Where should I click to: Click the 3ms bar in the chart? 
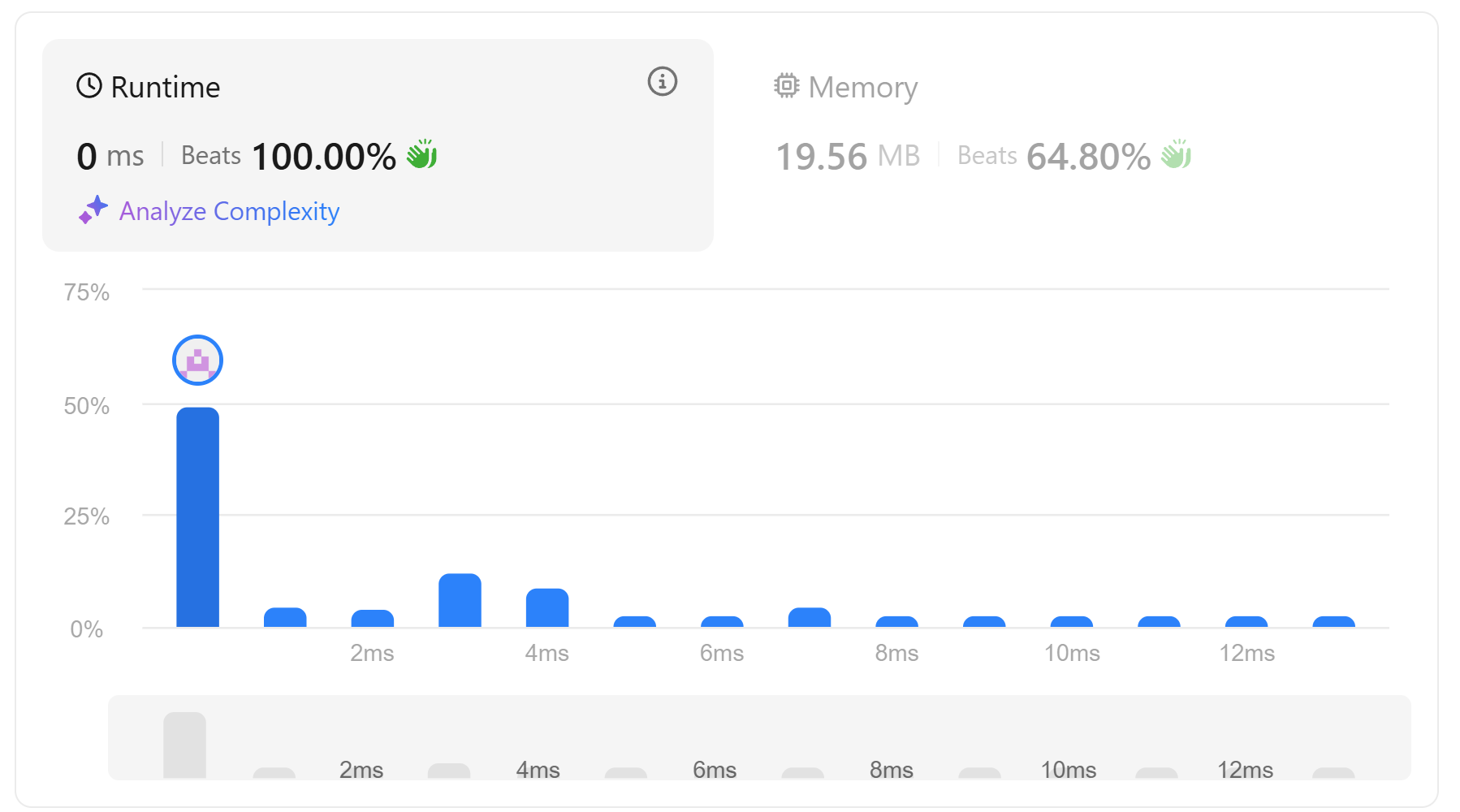pyautogui.click(x=460, y=601)
